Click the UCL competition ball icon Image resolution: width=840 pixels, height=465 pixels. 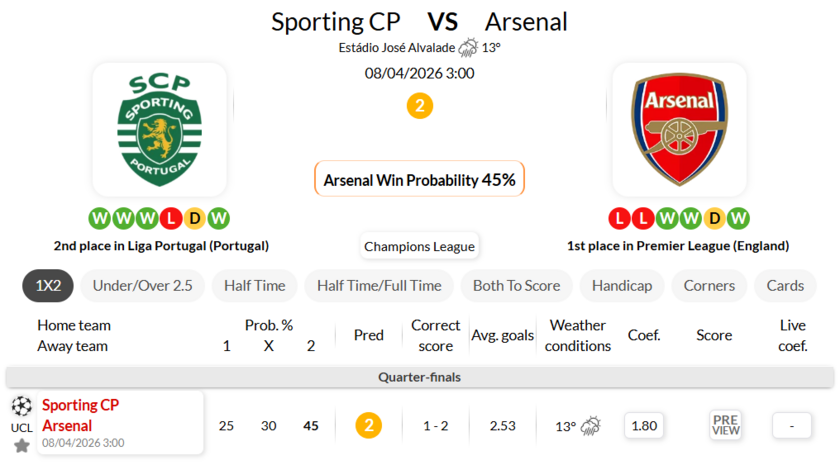tap(21, 406)
